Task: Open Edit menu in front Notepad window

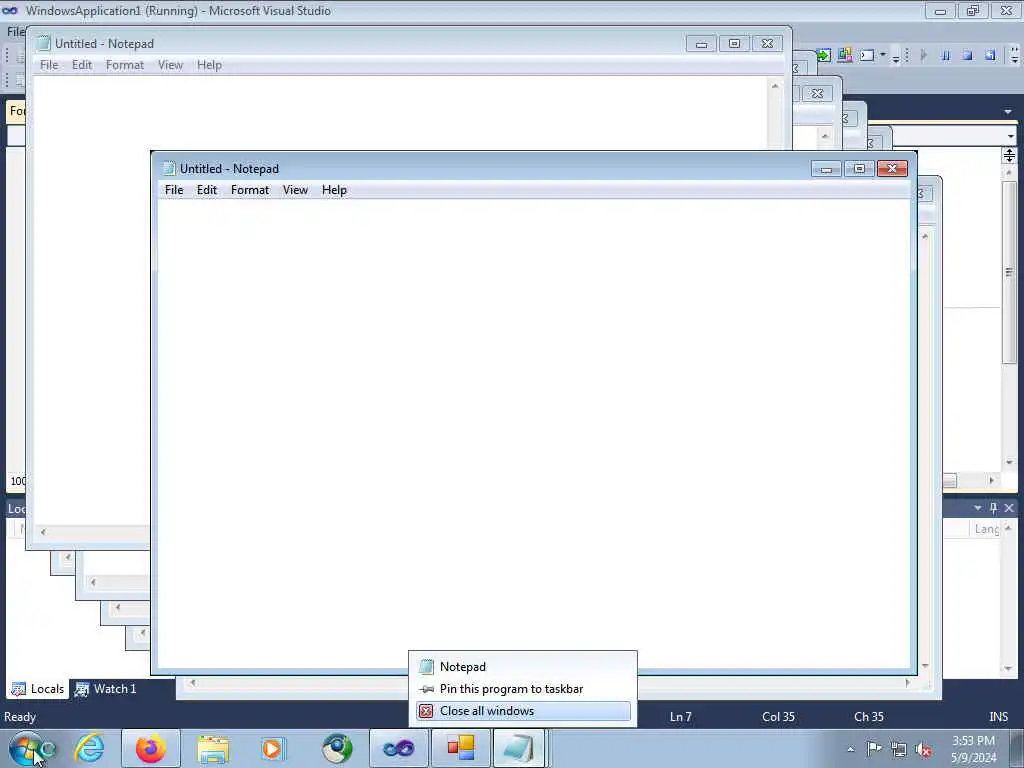Action: click(x=206, y=189)
